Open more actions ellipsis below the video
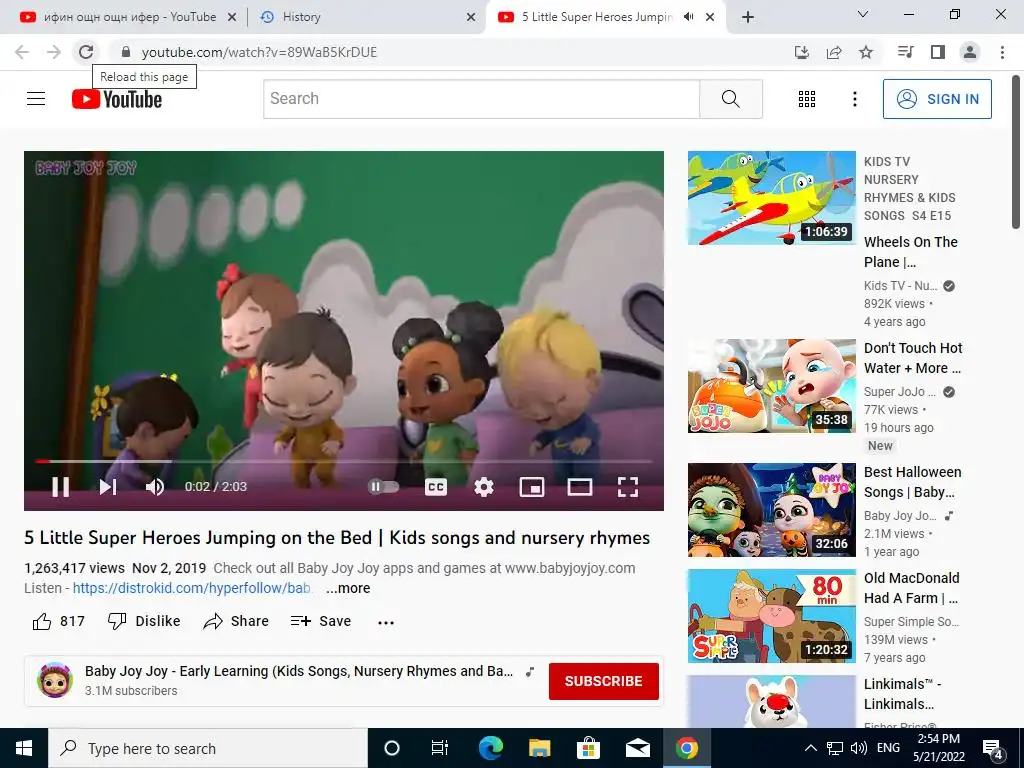The image size is (1024, 768). click(x=386, y=622)
